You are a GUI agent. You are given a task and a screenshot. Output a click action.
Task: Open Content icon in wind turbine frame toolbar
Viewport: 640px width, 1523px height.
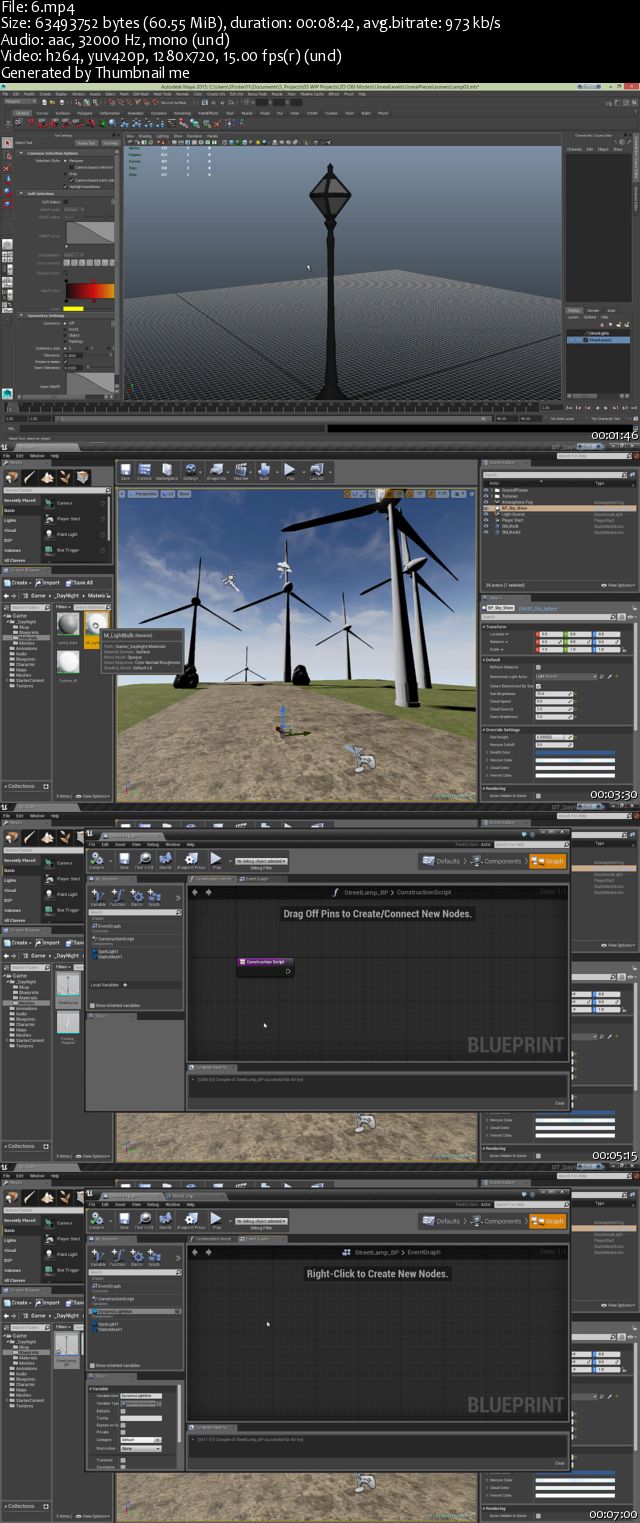pyautogui.click(x=144, y=471)
